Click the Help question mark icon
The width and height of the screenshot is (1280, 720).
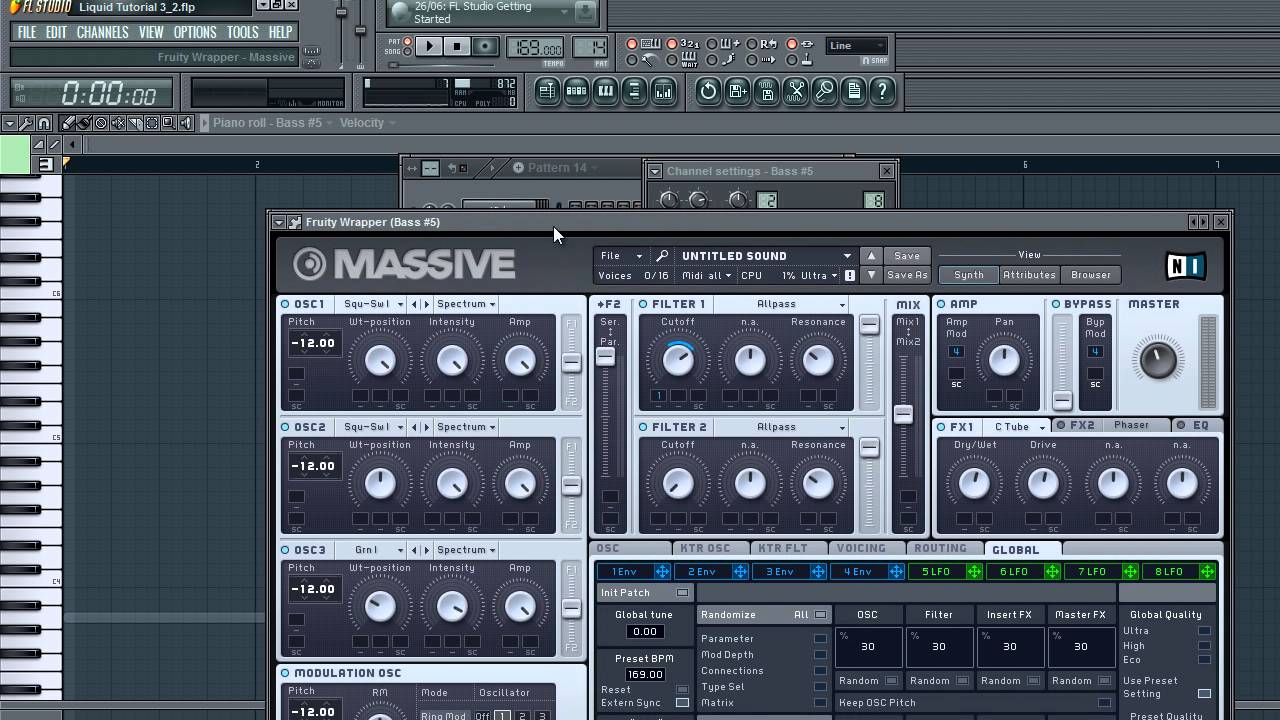tap(882, 92)
